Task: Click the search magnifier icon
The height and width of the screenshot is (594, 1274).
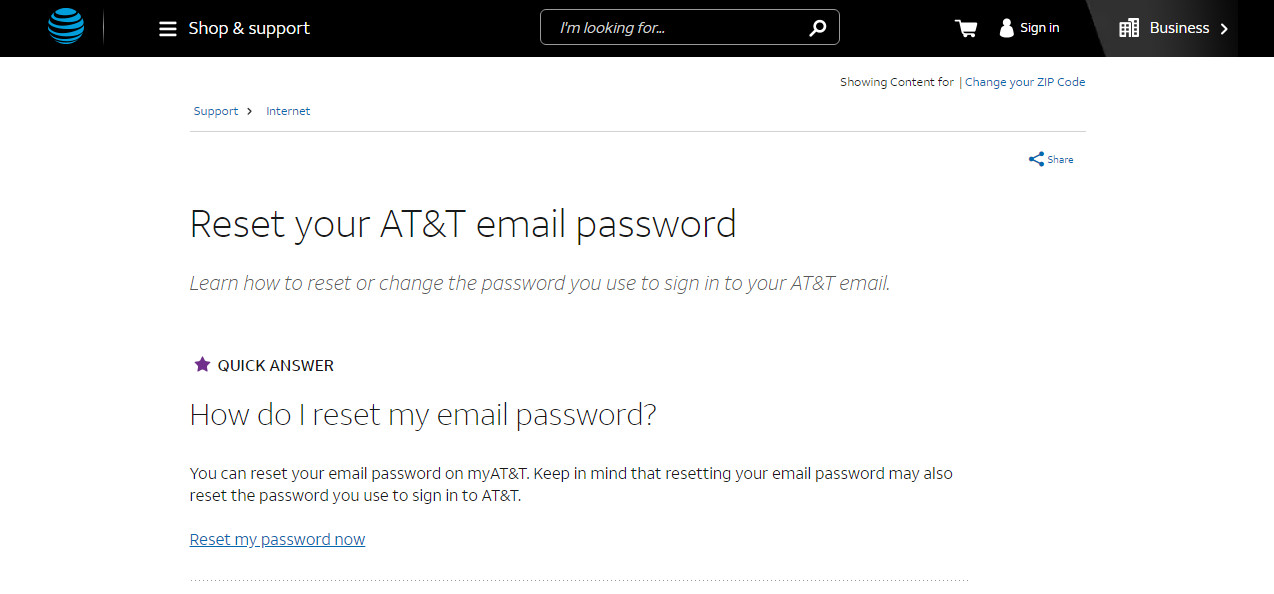Action: coord(817,27)
